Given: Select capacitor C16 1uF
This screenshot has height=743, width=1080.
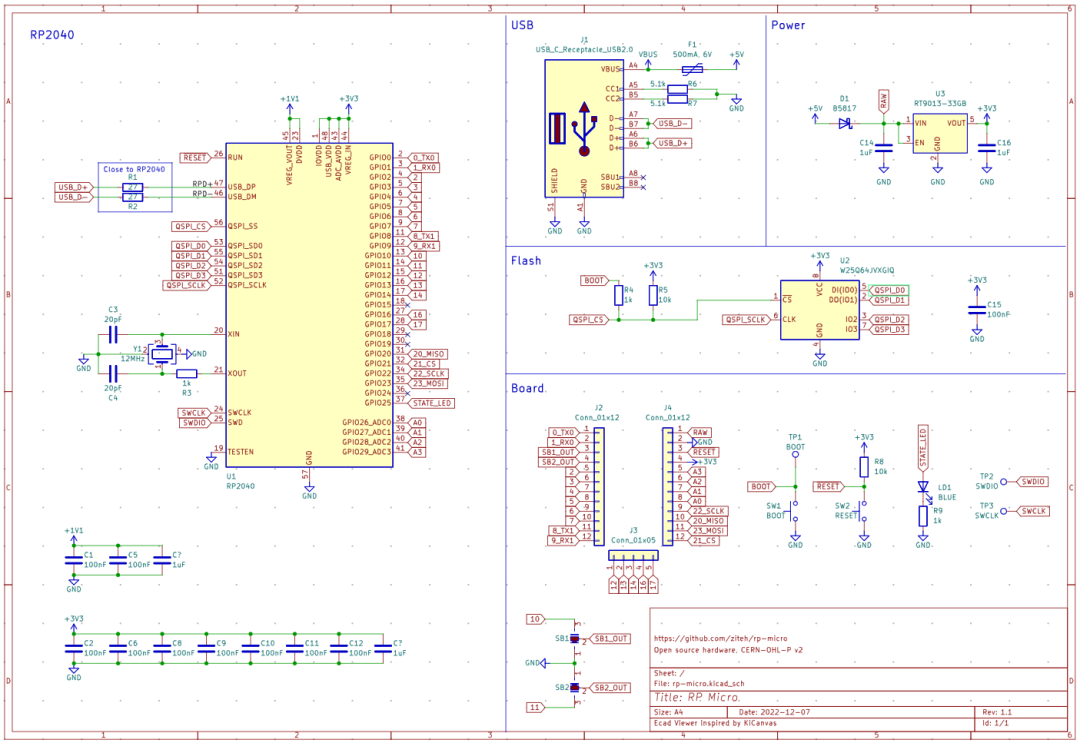Looking at the screenshot, I should [x=987, y=147].
